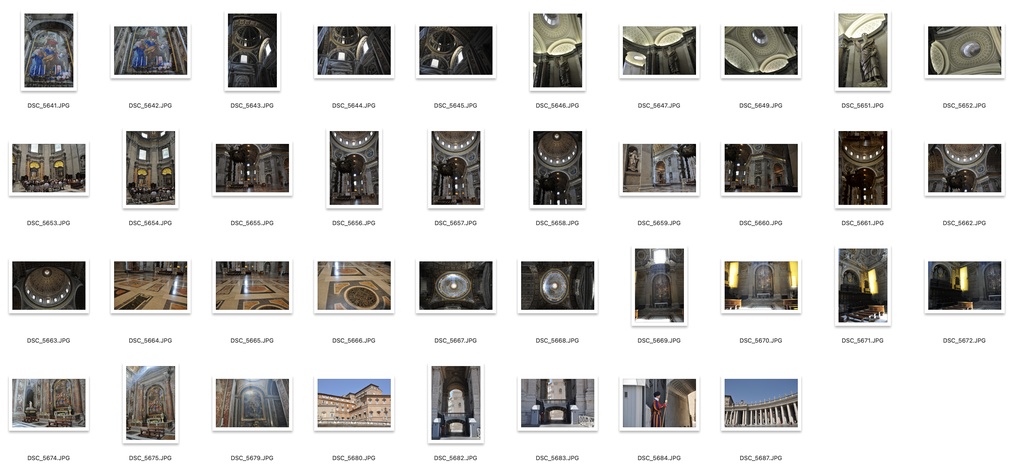Open the DSC_5679.JPG thumbnail image
Viewport: 1024px width, 468px height.
coord(252,403)
